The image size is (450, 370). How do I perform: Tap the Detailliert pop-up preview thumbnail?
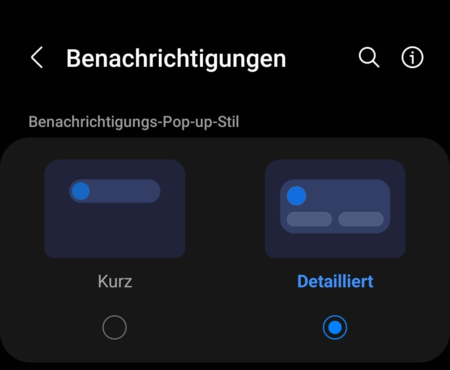pyautogui.click(x=335, y=209)
